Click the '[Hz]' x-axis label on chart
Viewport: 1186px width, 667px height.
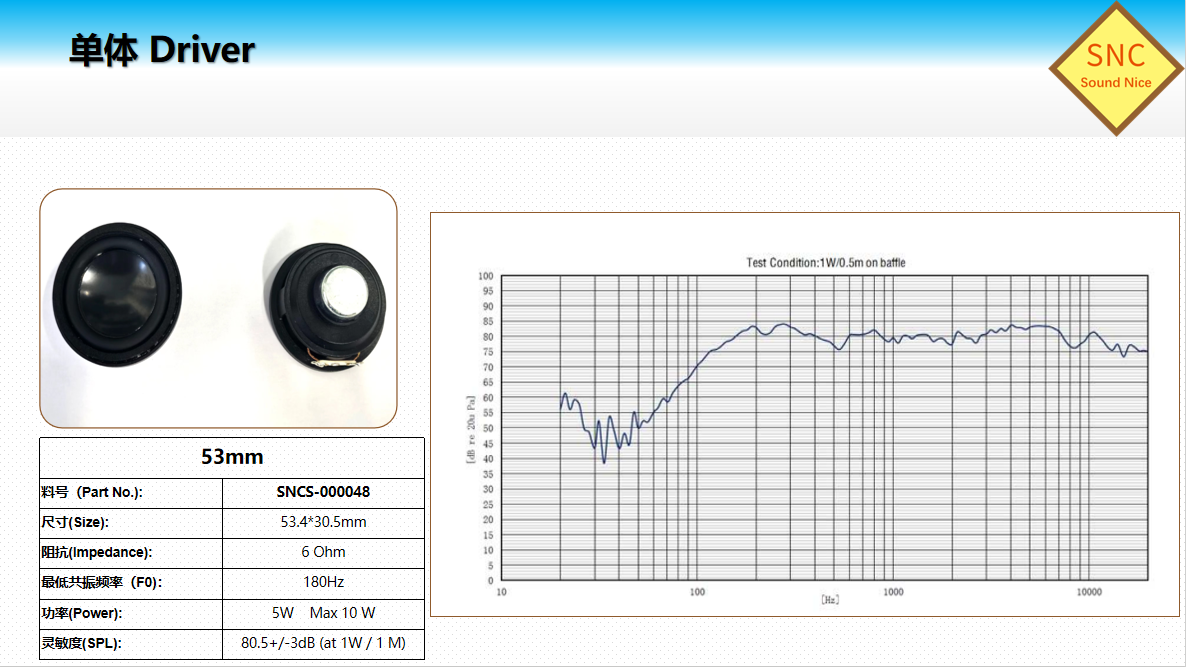pyautogui.click(x=829, y=600)
